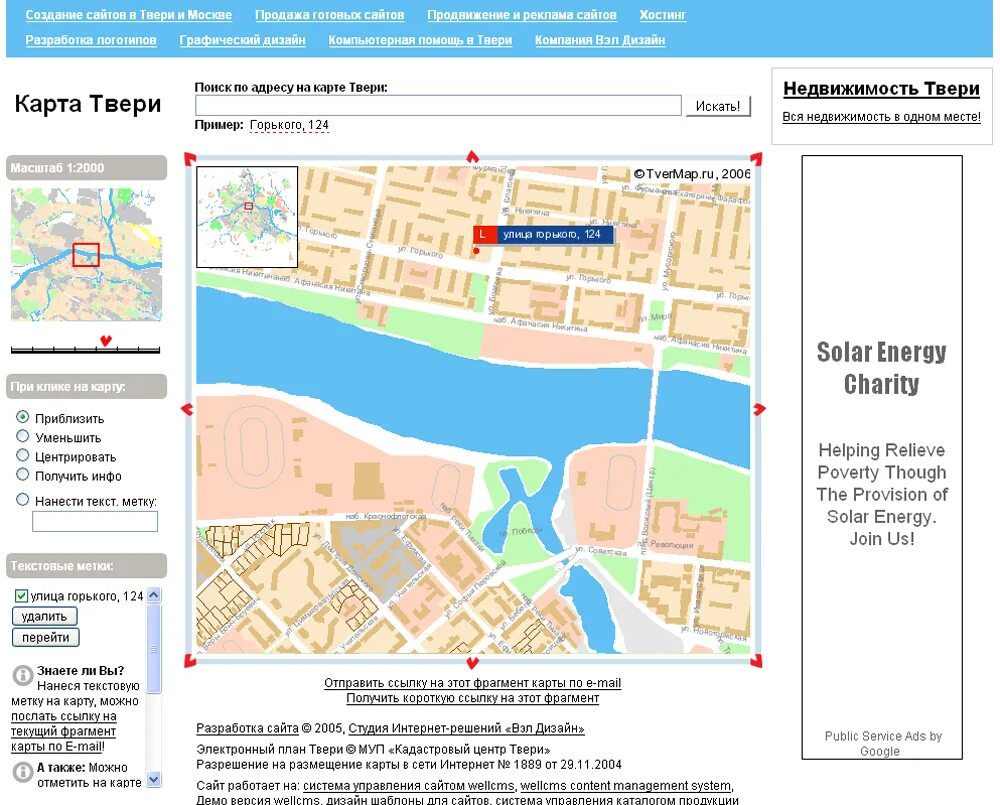Open 'Вся недвижимость в одном месте!' link
The height and width of the screenshot is (805, 1000).
point(881,117)
